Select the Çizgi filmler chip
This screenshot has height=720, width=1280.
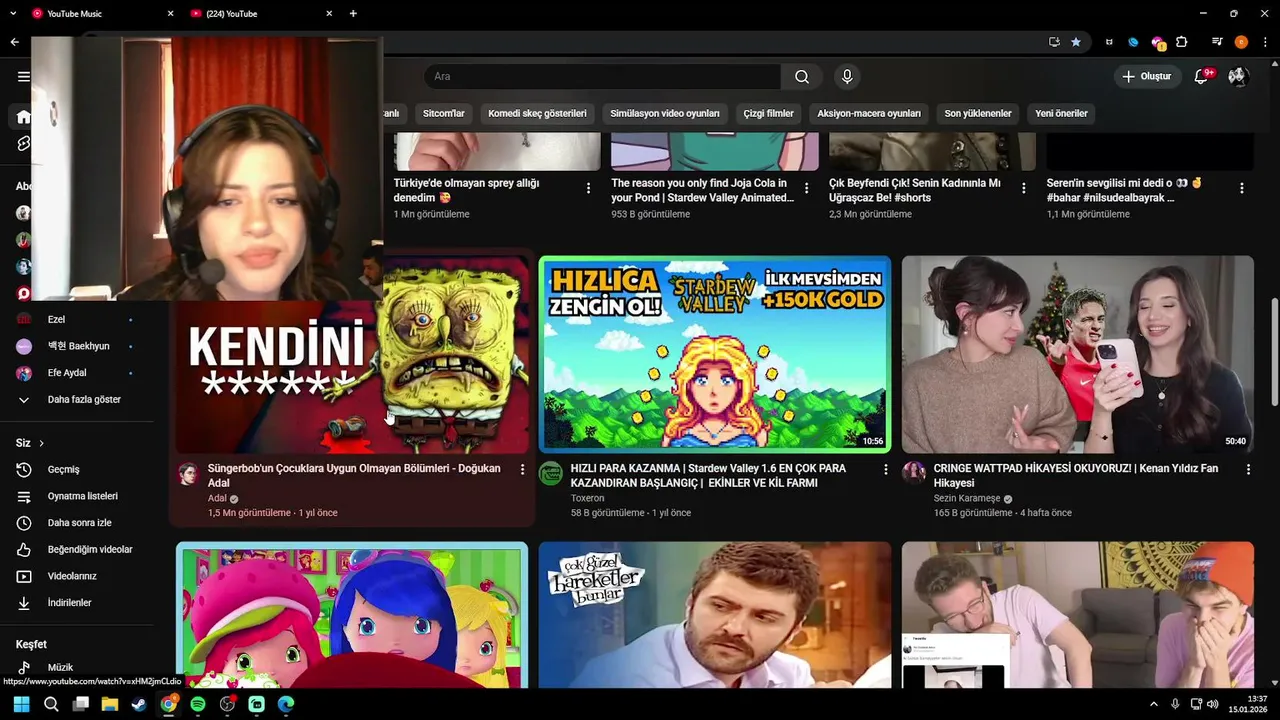[x=768, y=113]
